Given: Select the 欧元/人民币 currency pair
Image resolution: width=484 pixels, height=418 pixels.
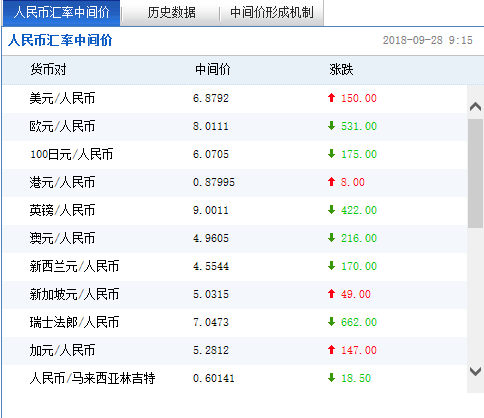Looking at the screenshot, I should point(62,126).
